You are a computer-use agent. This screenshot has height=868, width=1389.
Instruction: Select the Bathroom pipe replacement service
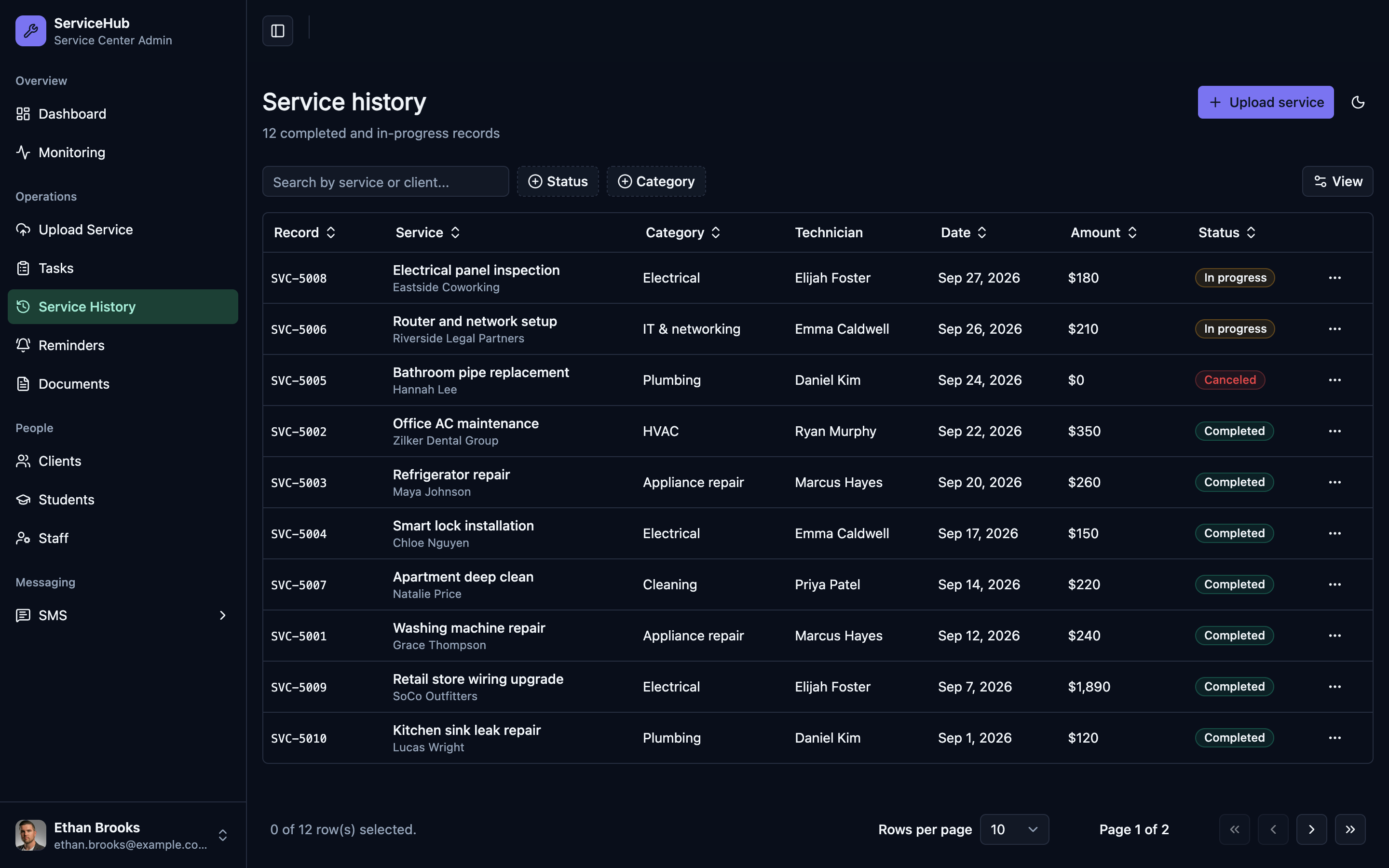[x=481, y=373]
